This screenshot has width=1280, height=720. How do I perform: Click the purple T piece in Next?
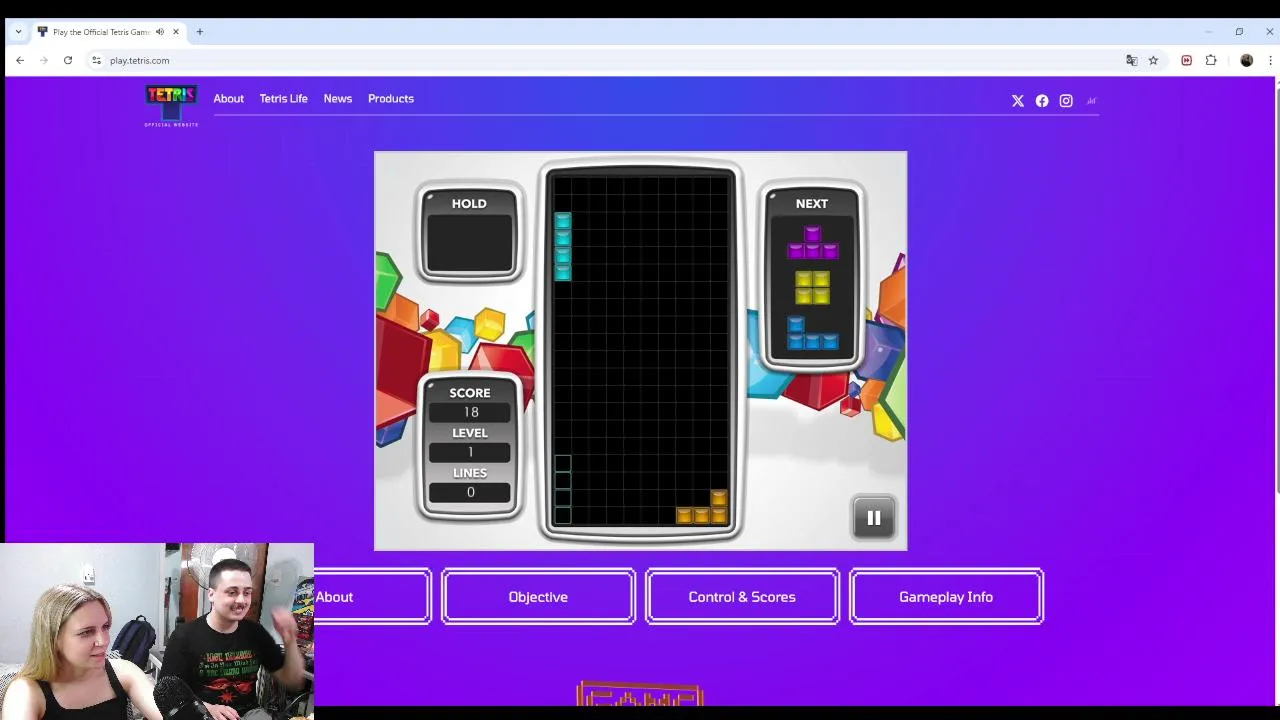[x=812, y=243]
